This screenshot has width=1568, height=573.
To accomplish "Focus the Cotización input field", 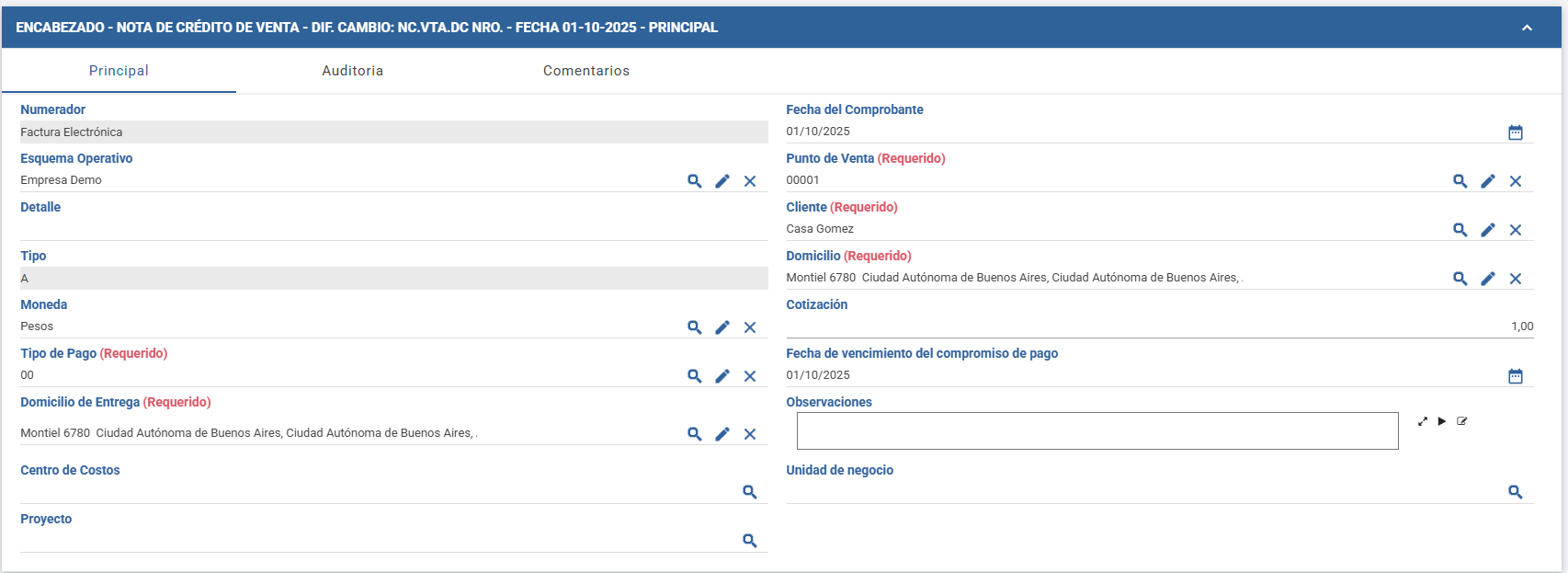I will tap(1160, 327).
